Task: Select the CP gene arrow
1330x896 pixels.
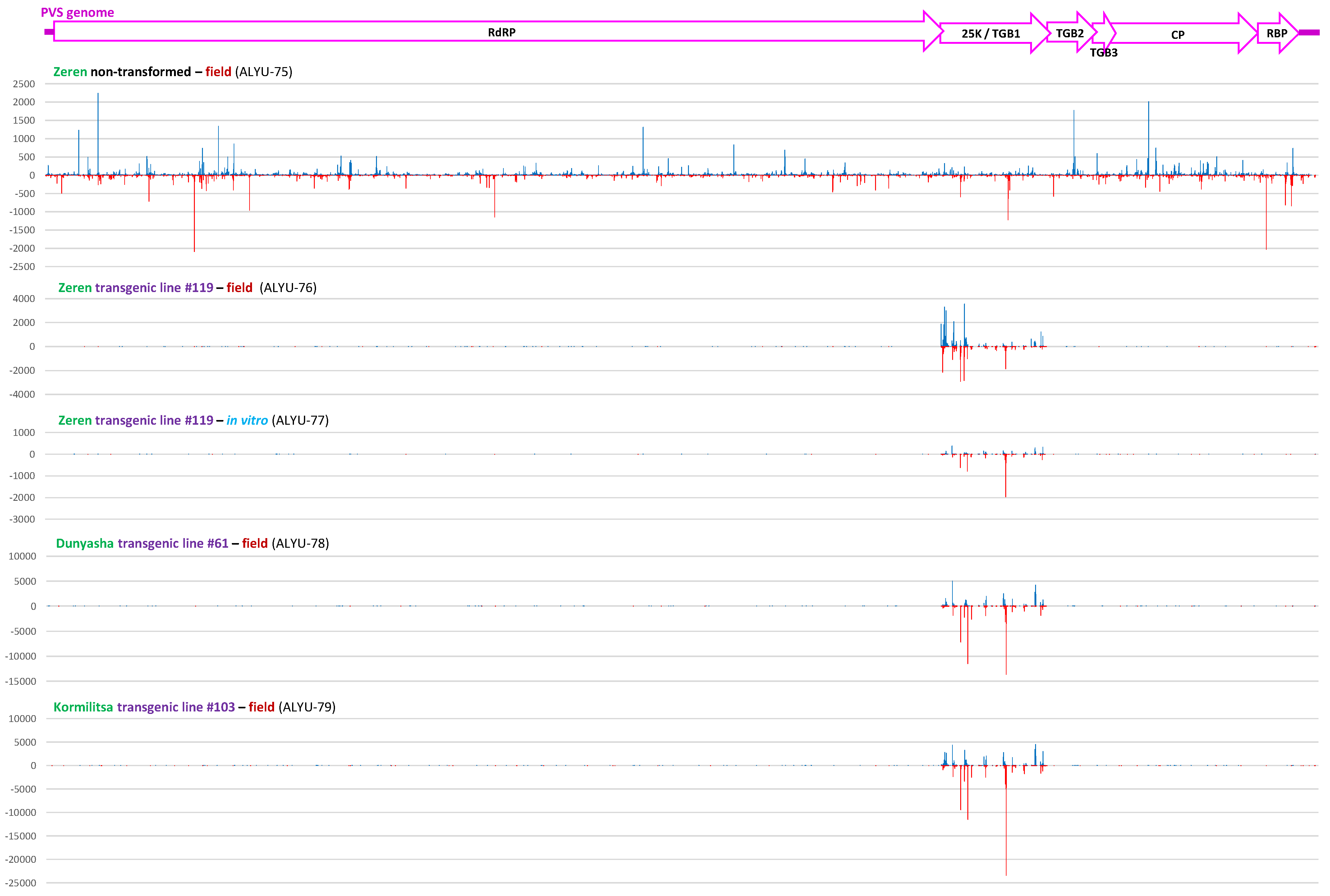Action: pos(1177,35)
